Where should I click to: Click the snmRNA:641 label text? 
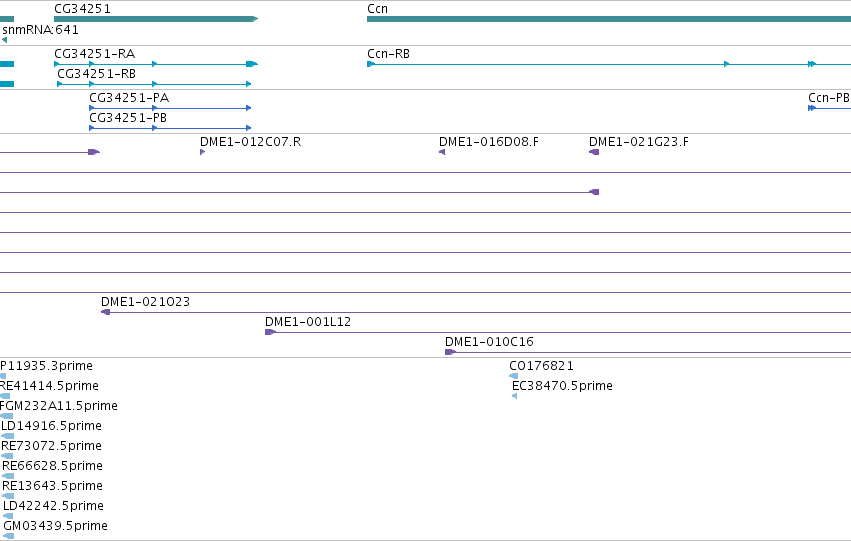point(40,30)
